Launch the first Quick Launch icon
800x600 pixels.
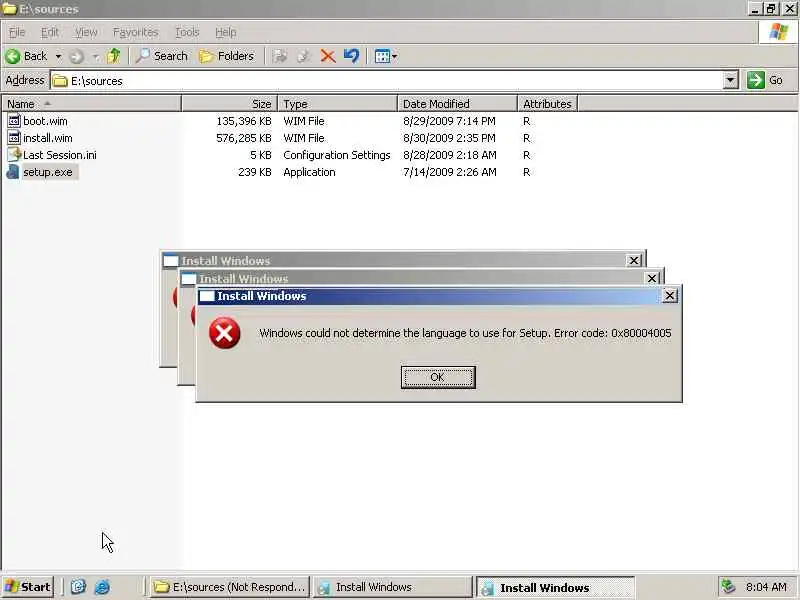tap(78, 587)
